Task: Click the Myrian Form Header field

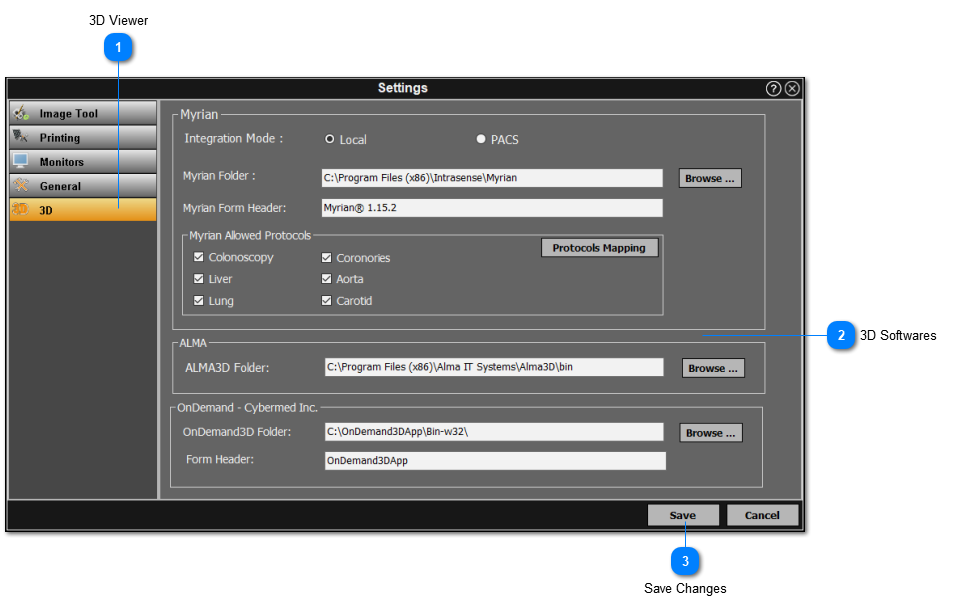Action: (491, 208)
